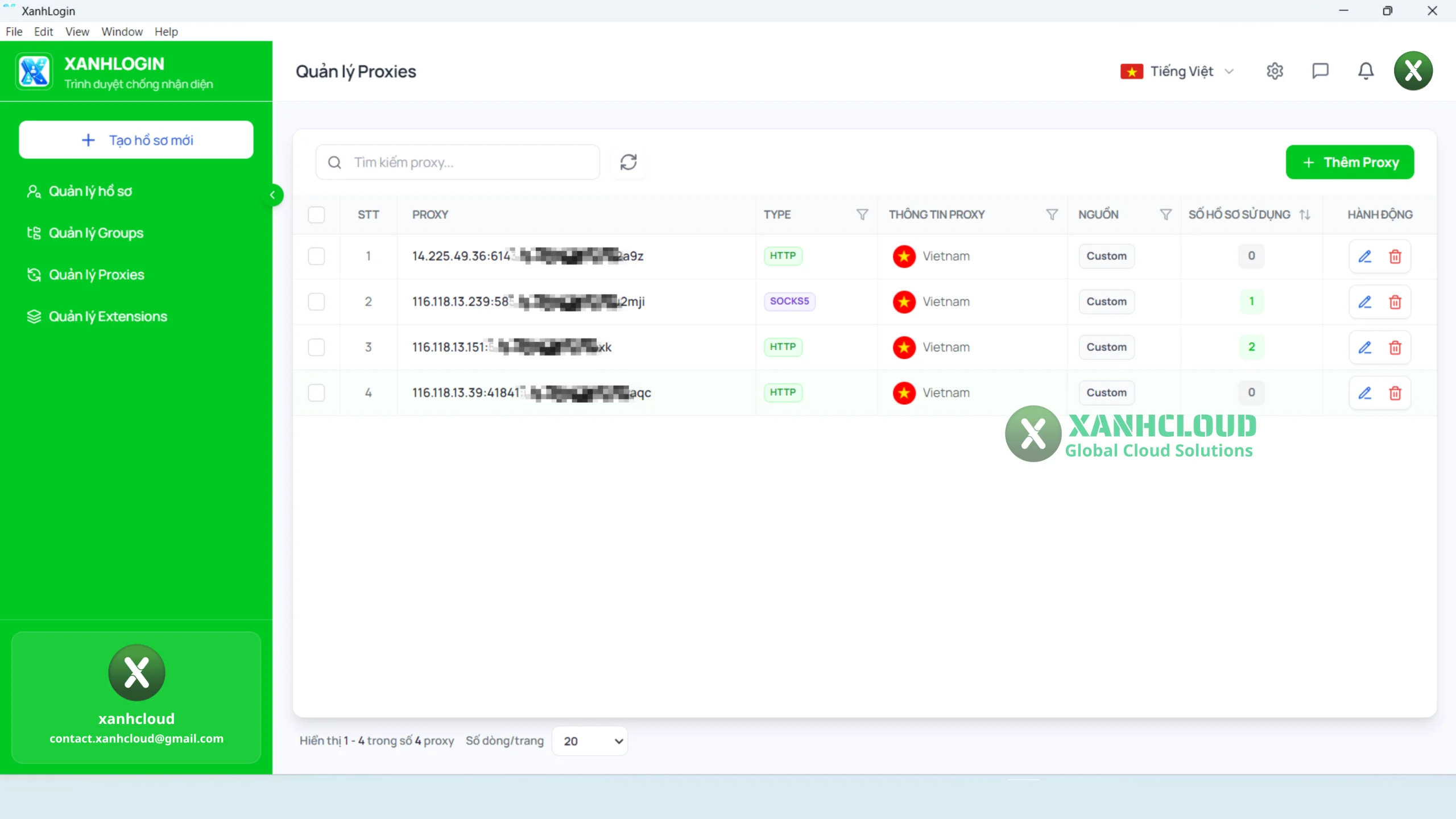Select checkbox for proxy row 2
Image resolution: width=1456 pixels, height=819 pixels.
point(316,301)
